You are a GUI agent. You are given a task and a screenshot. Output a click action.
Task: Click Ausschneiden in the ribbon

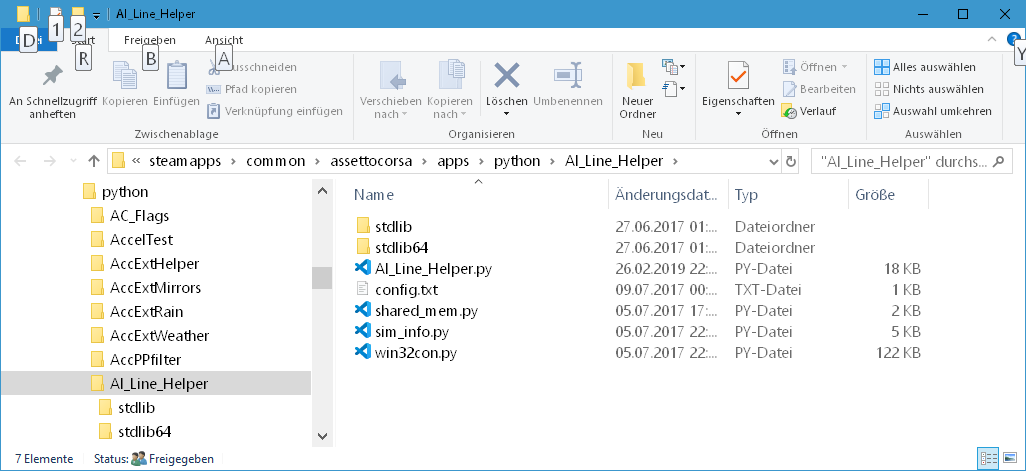[x=253, y=67]
